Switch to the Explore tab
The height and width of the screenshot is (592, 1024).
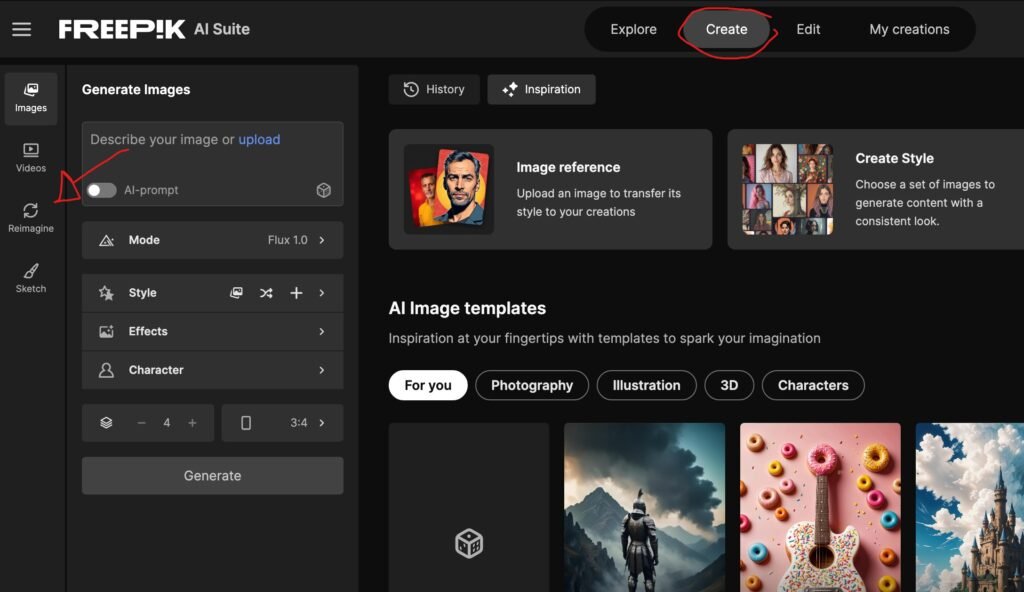click(633, 29)
